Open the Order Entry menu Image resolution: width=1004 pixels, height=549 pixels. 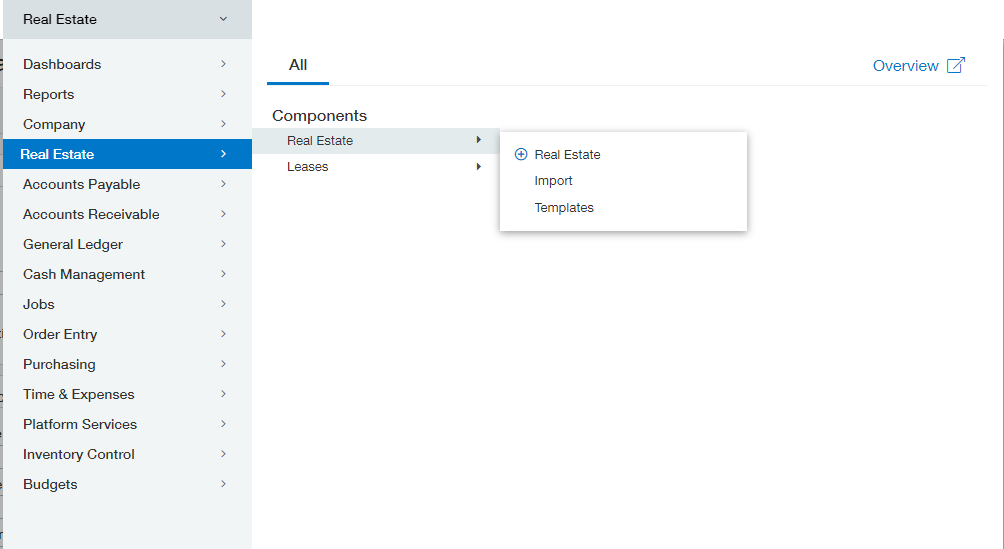click(127, 334)
